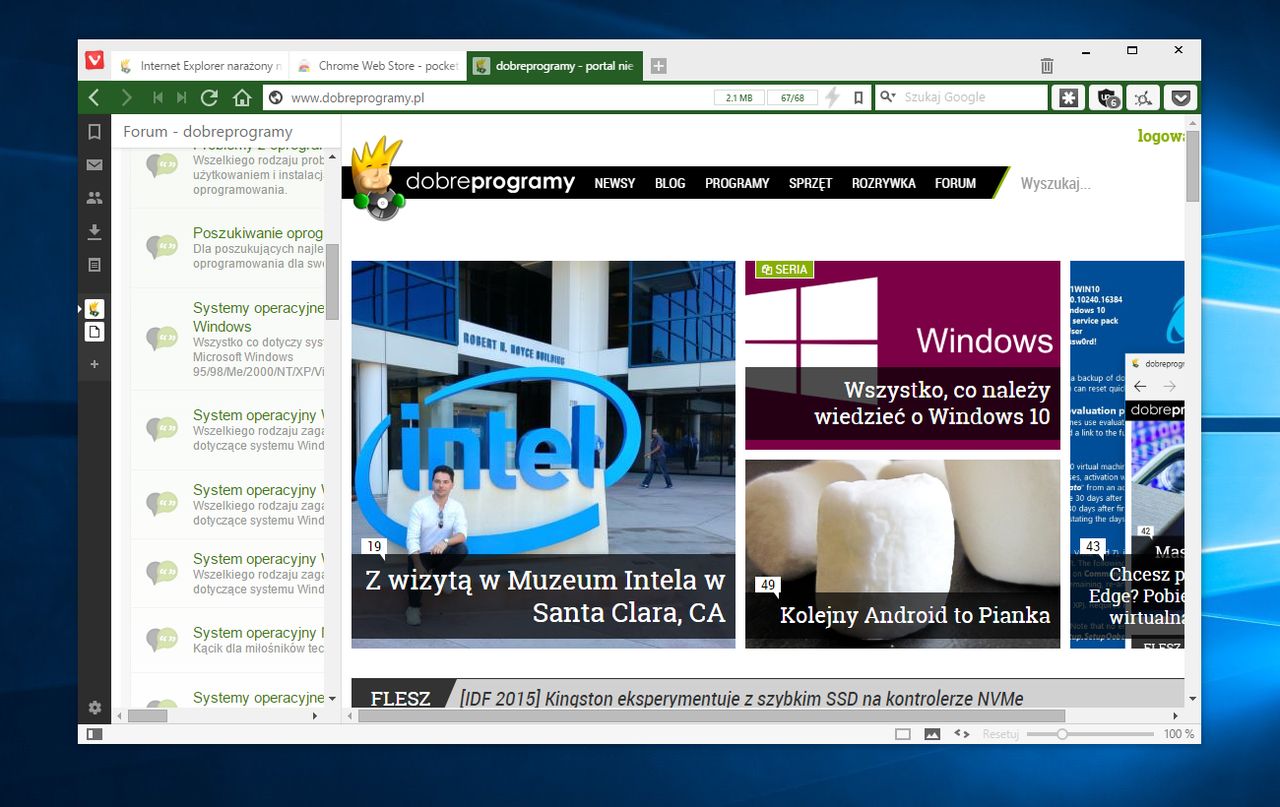Screen dimensions: 1280x807
Task: Open Vivaldi settings gear
Action: tap(94, 707)
